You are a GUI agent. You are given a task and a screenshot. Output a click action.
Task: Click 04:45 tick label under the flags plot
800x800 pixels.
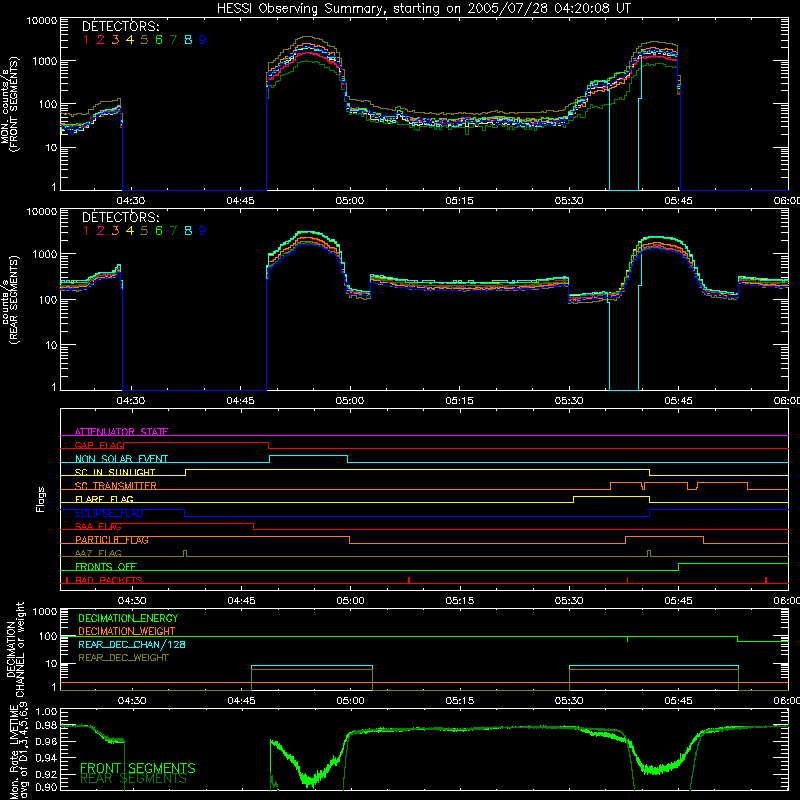click(241, 601)
